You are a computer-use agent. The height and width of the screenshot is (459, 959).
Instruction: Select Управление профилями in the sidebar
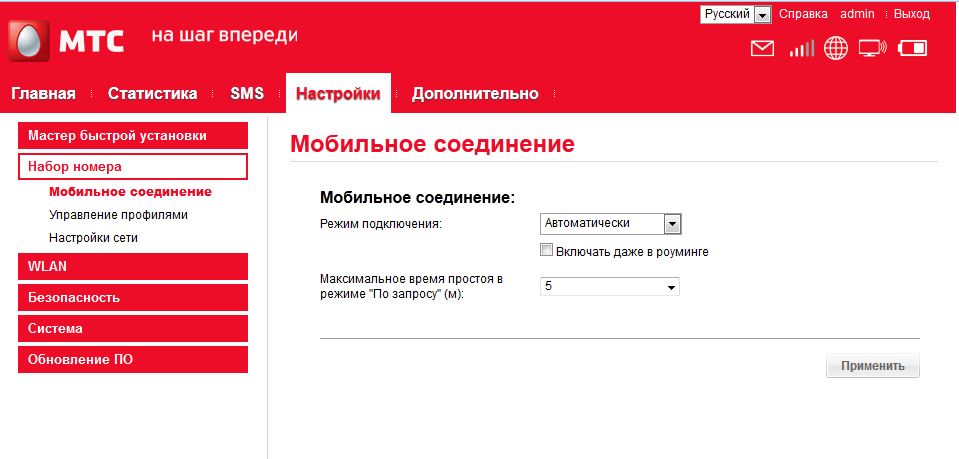click(x=118, y=215)
